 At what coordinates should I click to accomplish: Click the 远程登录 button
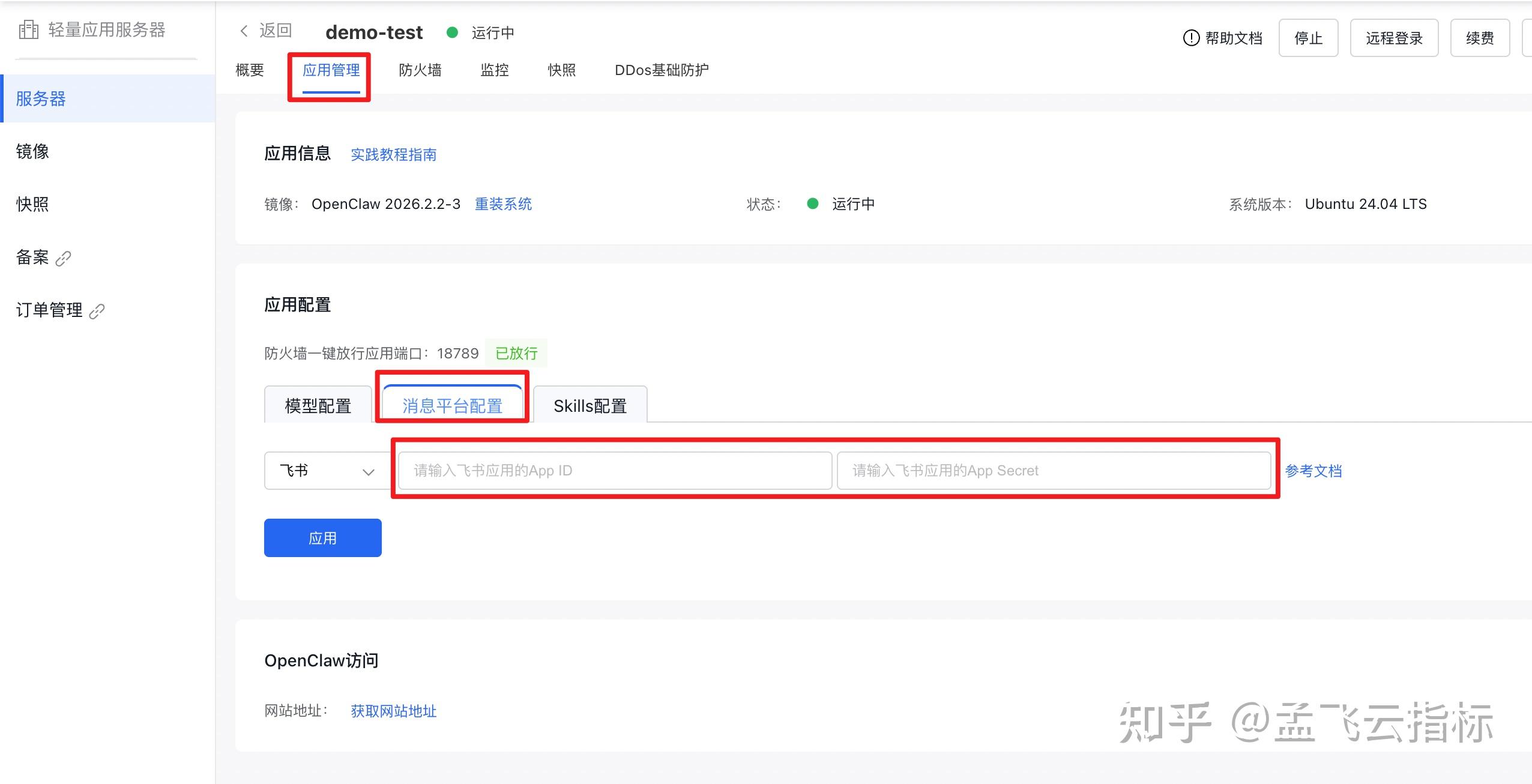[1394, 38]
